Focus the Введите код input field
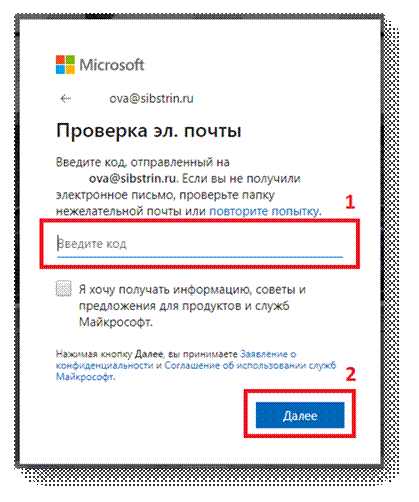Image resolution: width=419 pixels, height=502 pixels. coord(200,245)
